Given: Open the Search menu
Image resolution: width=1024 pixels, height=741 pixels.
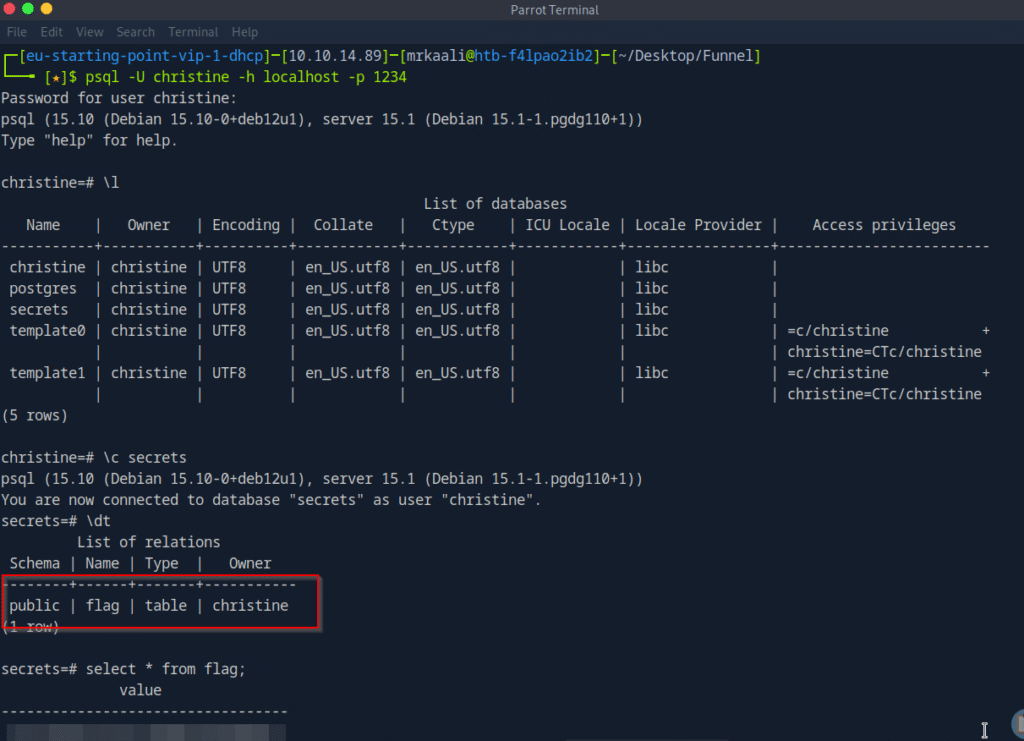Looking at the screenshot, I should click(135, 32).
